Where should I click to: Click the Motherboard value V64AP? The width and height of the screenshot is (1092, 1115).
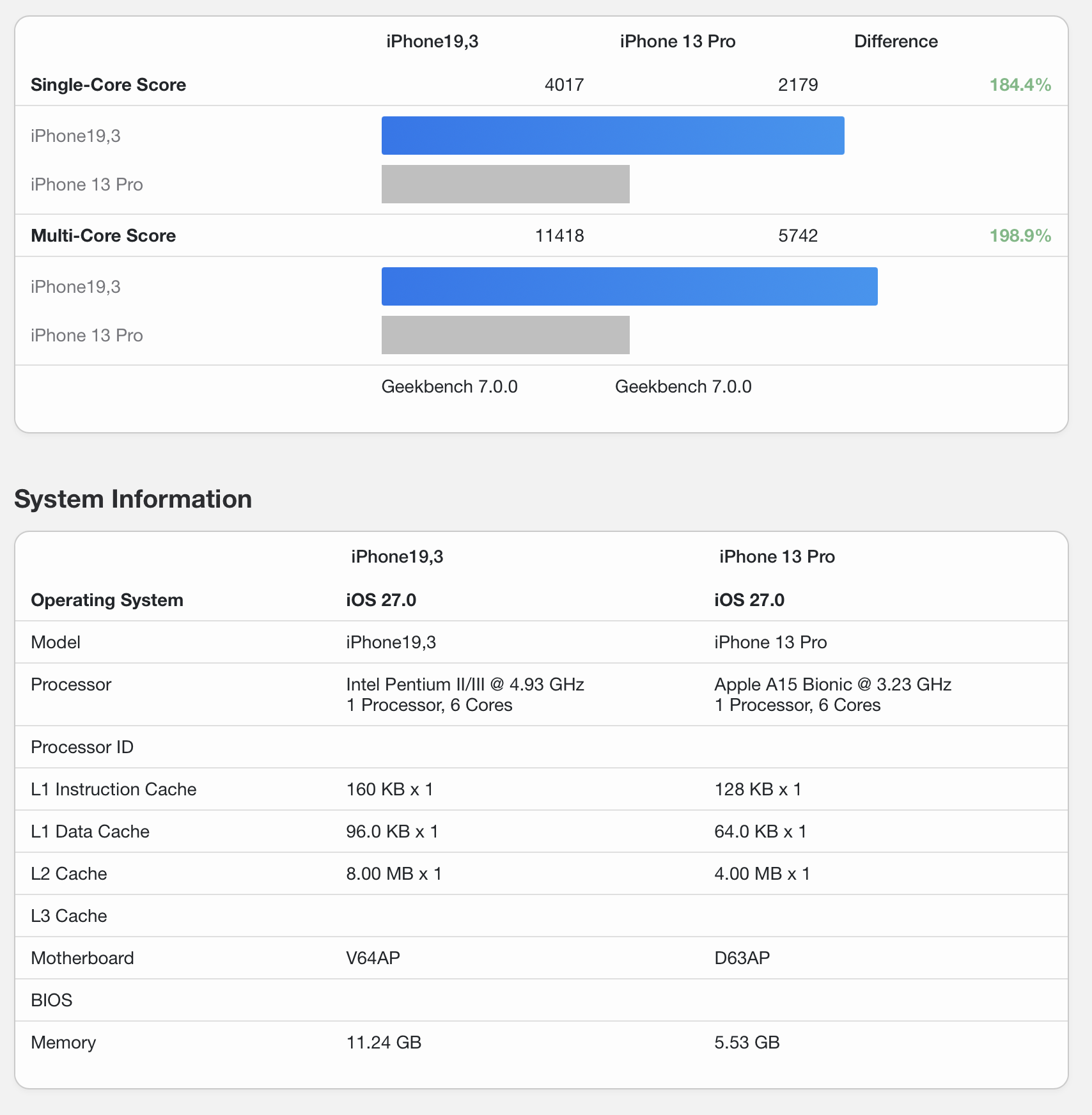[373, 958]
